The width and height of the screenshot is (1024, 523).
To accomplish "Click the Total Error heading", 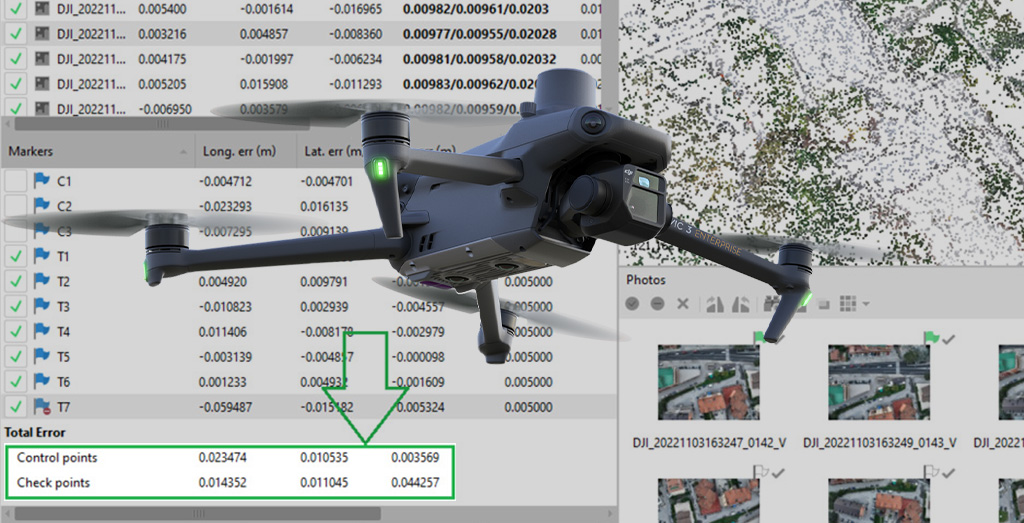I will pos(35,432).
